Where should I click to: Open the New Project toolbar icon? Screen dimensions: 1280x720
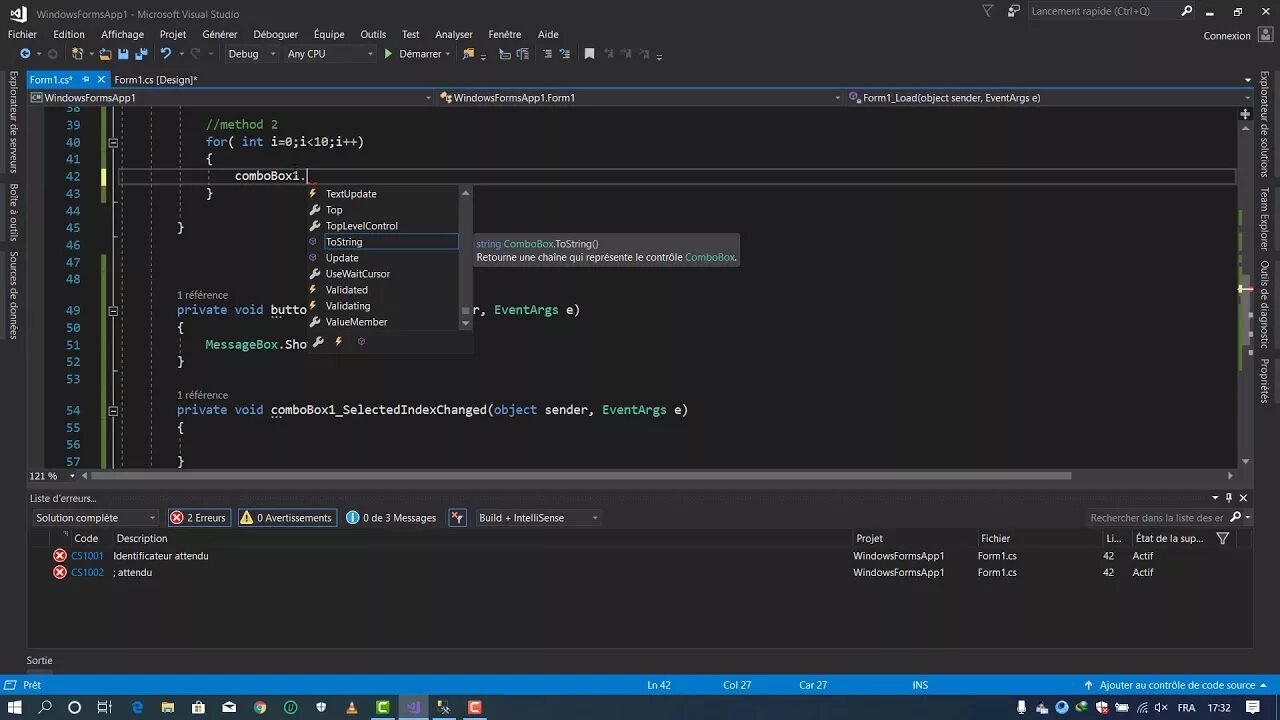(78, 54)
